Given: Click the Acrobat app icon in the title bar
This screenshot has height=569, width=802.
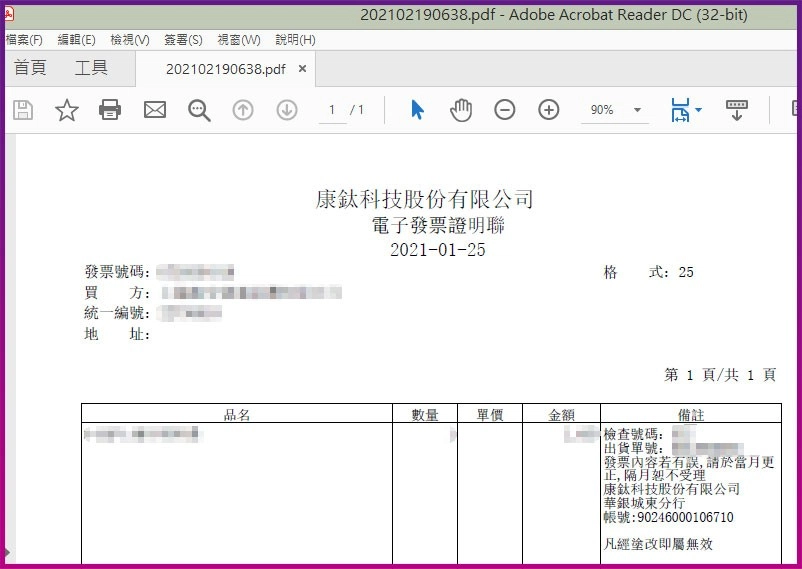Looking at the screenshot, I should [9, 14].
